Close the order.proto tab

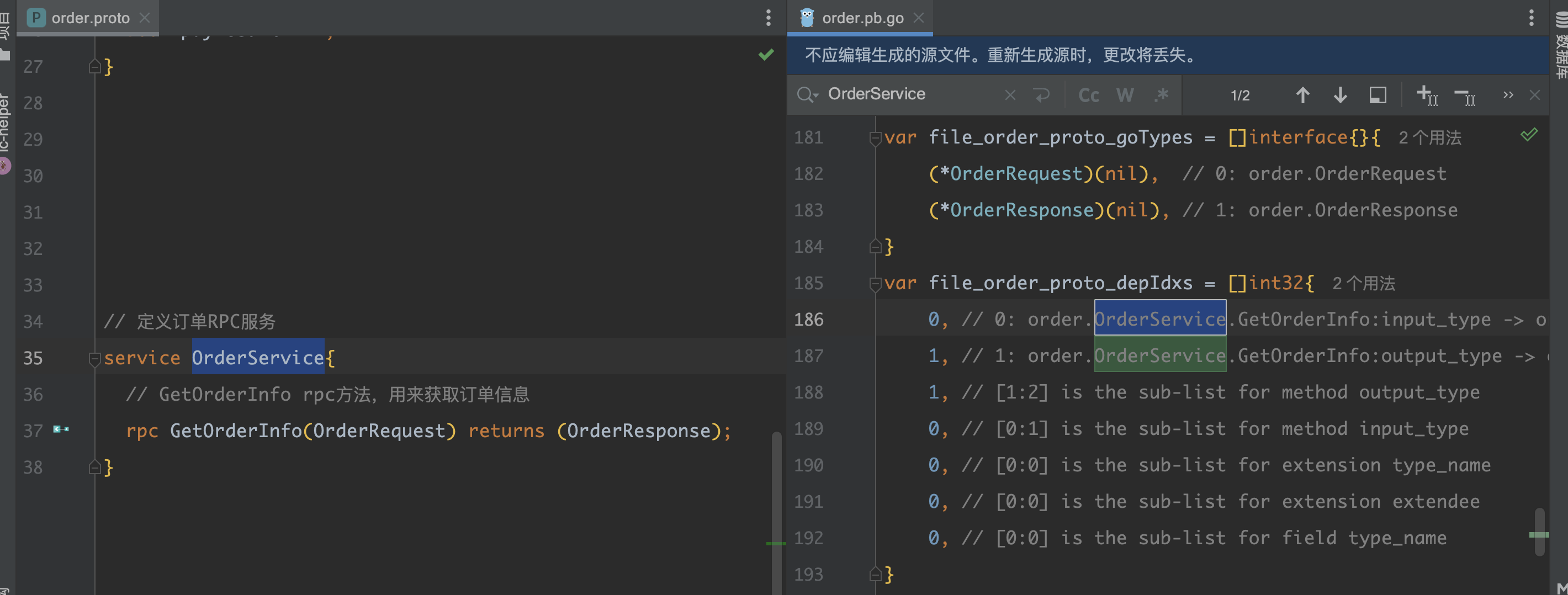pyautogui.click(x=145, y=18)
